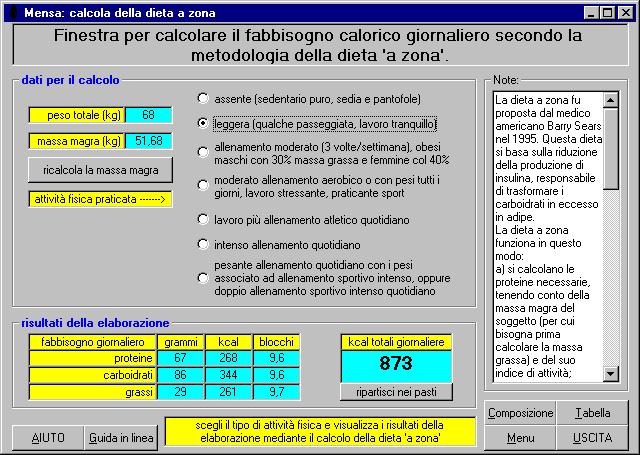Pick 'lavoro più allenamento atletico quotidiano'
Viewport: 640px width, 455px height.
(x=204, y=219)
